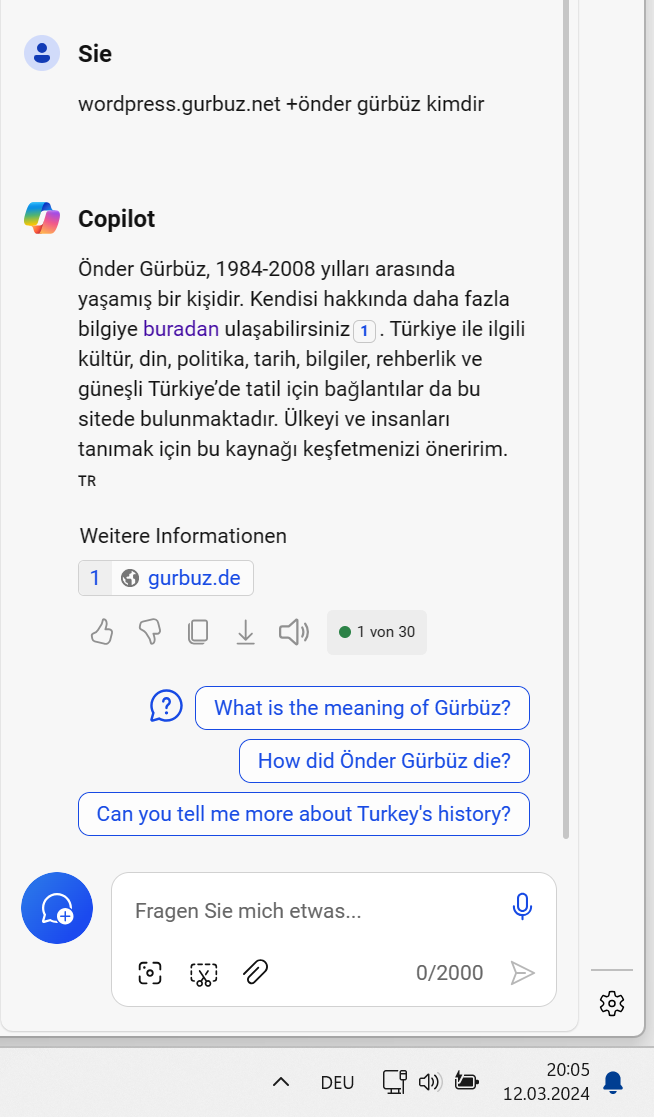Open the taskbar volume speaker control

[430, 1082]
